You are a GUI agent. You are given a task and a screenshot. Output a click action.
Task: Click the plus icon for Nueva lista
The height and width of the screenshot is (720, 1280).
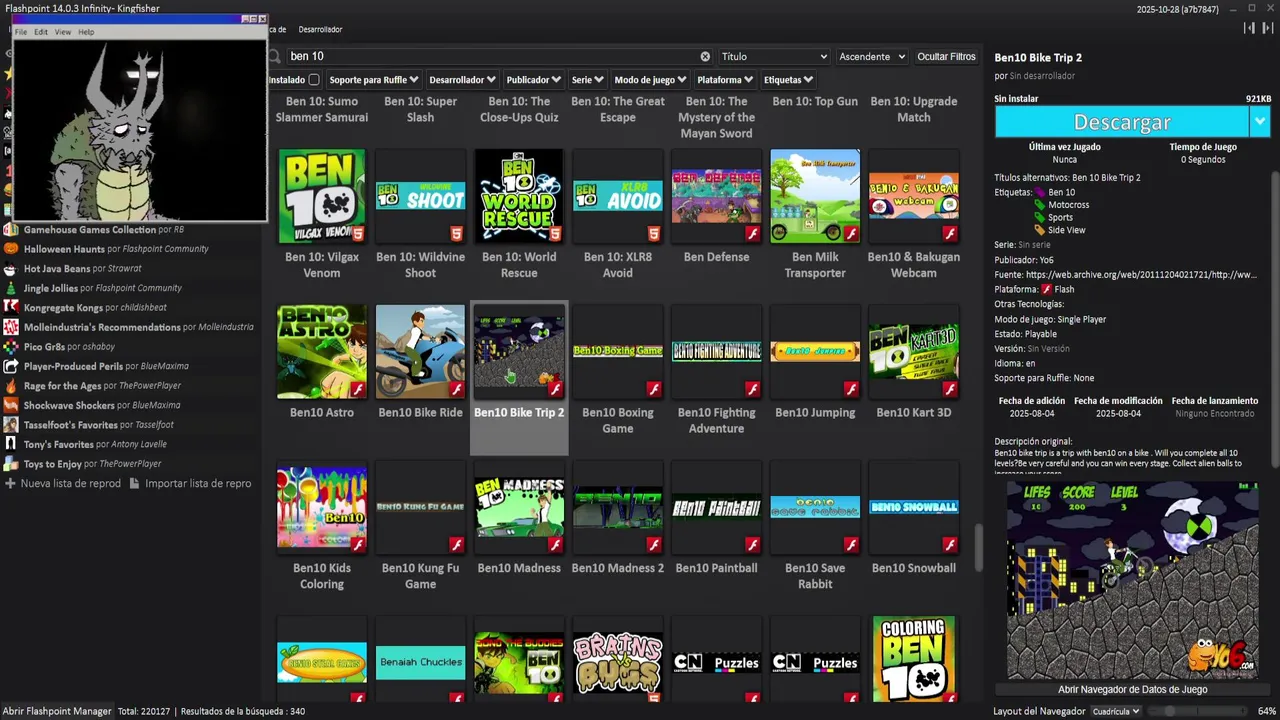(10, 483)
